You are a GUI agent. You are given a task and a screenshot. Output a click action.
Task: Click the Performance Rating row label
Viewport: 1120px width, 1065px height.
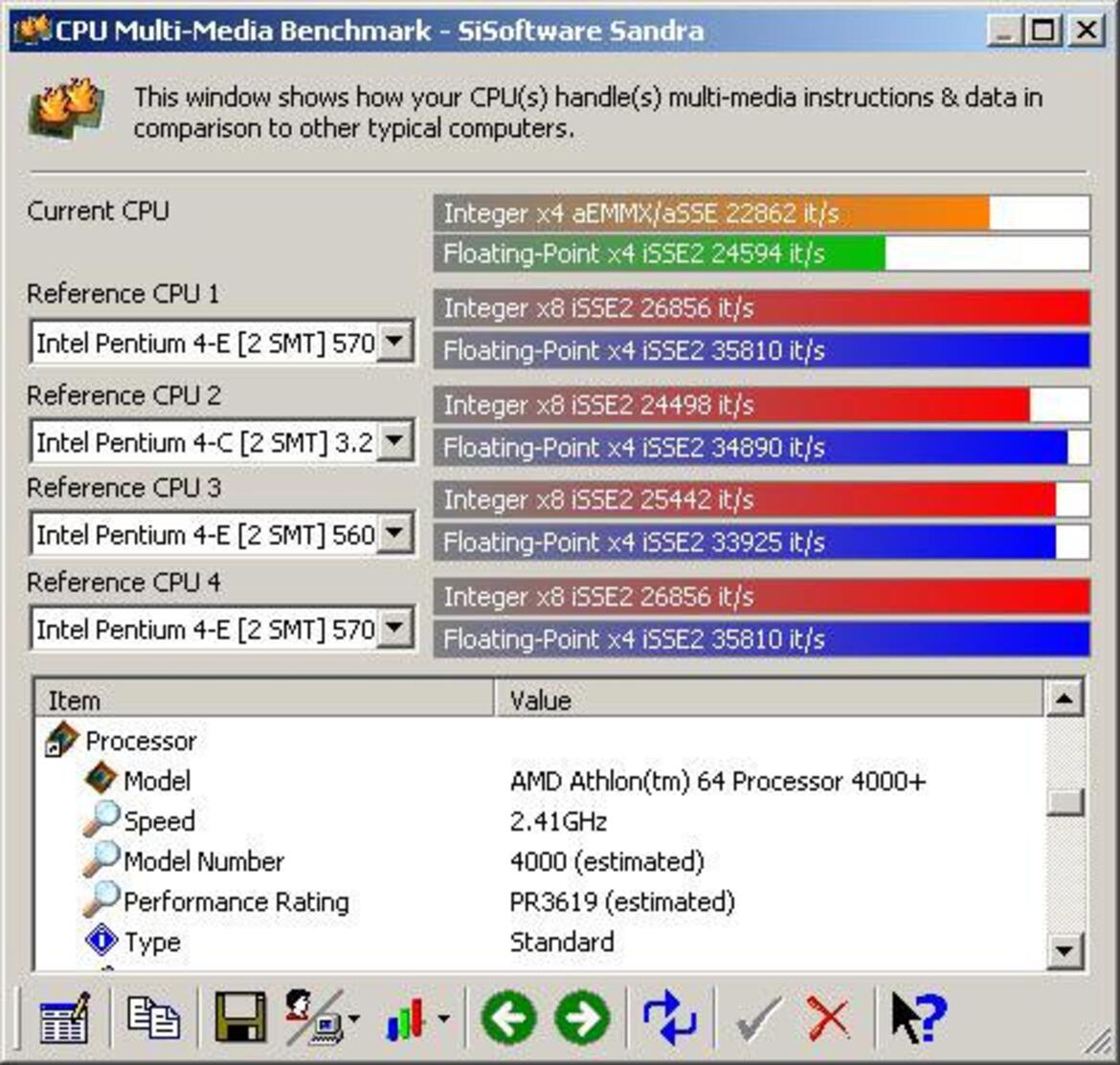(236, 901)
